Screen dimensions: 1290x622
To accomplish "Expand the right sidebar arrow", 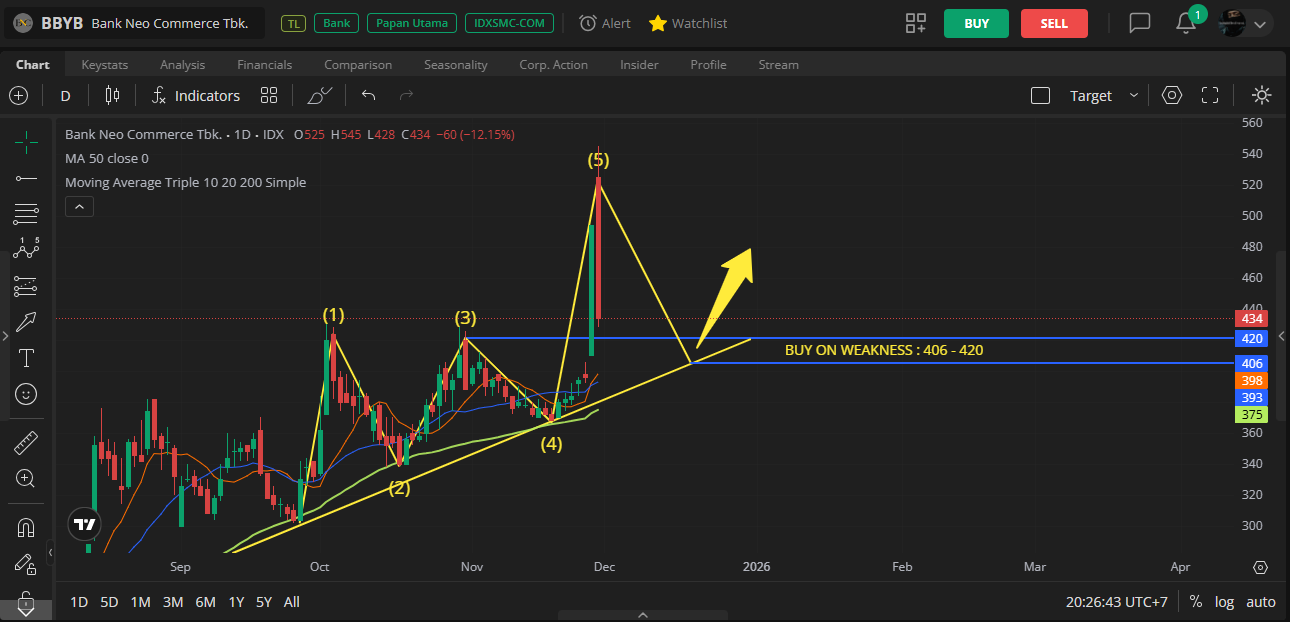I will (1282, 337).
